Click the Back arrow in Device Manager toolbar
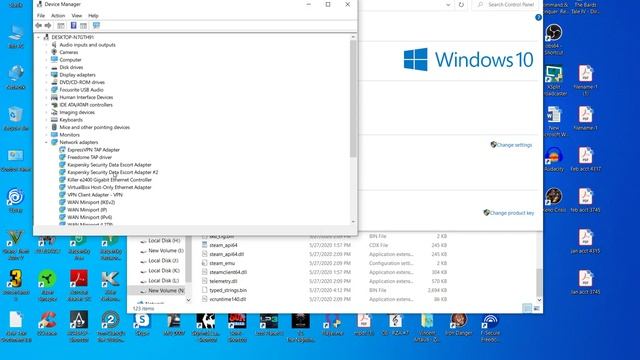Image resolution: width=640 pixels, height=360 pixels. (38, 25)
